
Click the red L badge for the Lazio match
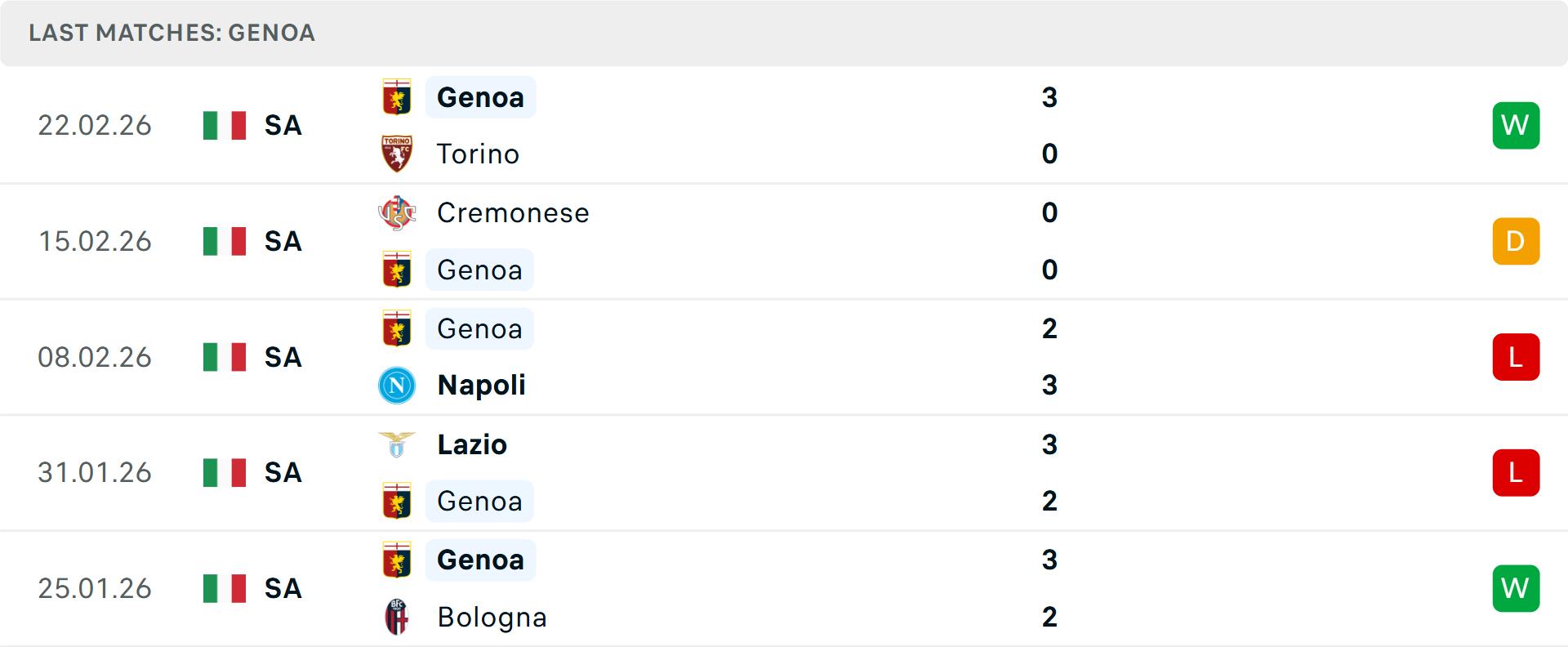click(1516, 472)
